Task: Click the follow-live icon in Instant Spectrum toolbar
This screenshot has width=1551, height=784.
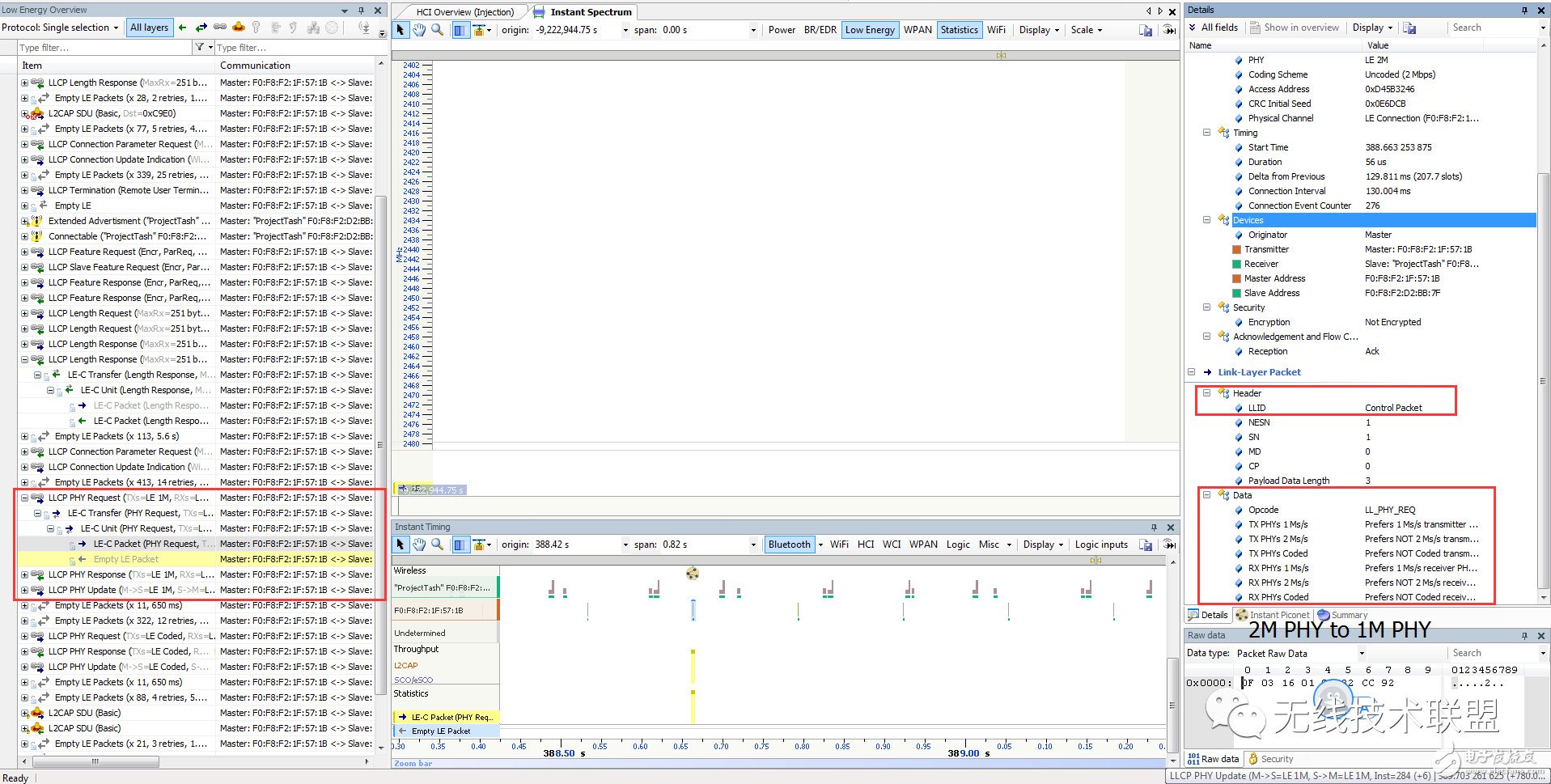Action: coord(1170,30)
